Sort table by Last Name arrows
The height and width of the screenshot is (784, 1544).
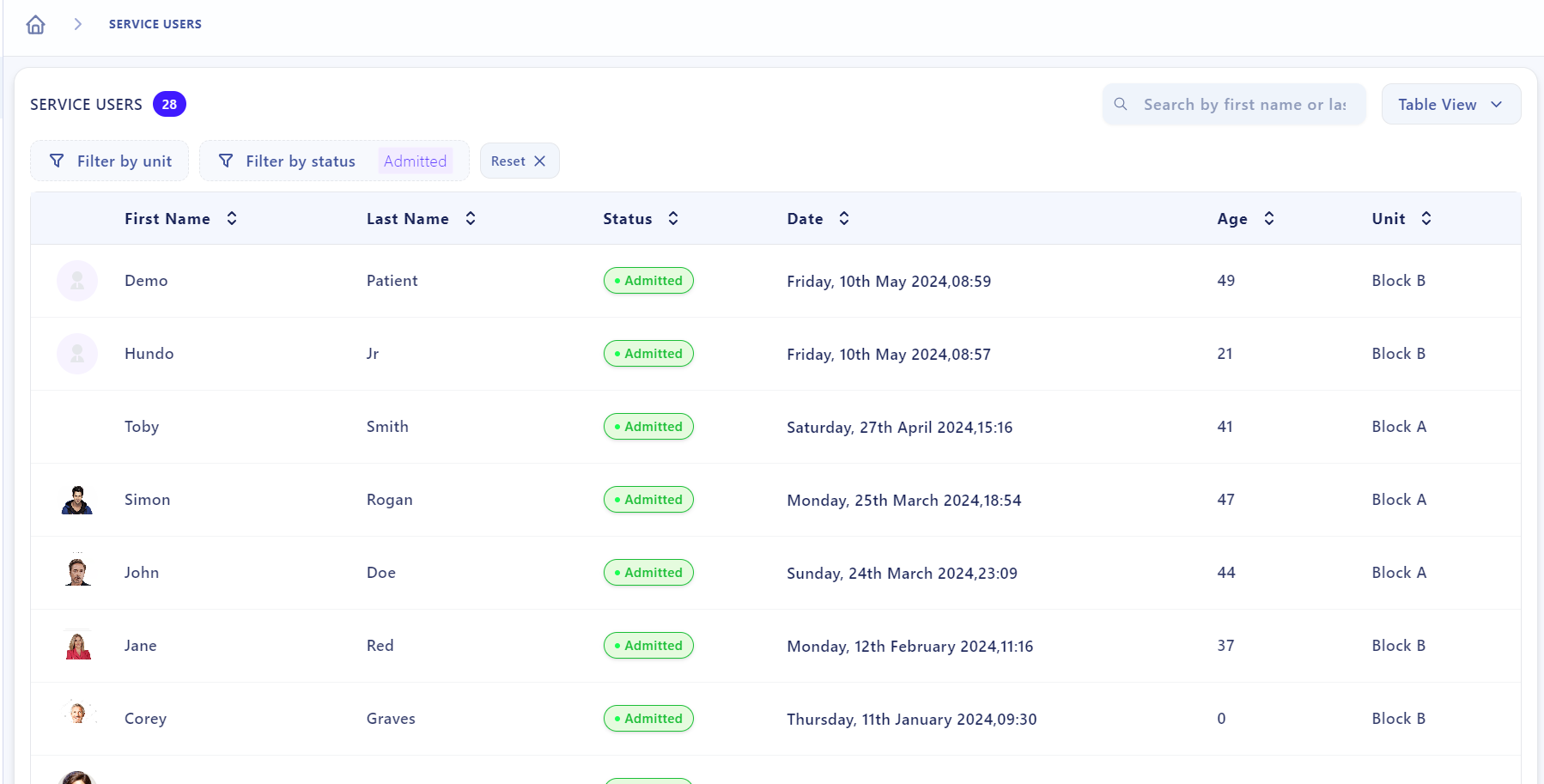[x=471, y=218]
